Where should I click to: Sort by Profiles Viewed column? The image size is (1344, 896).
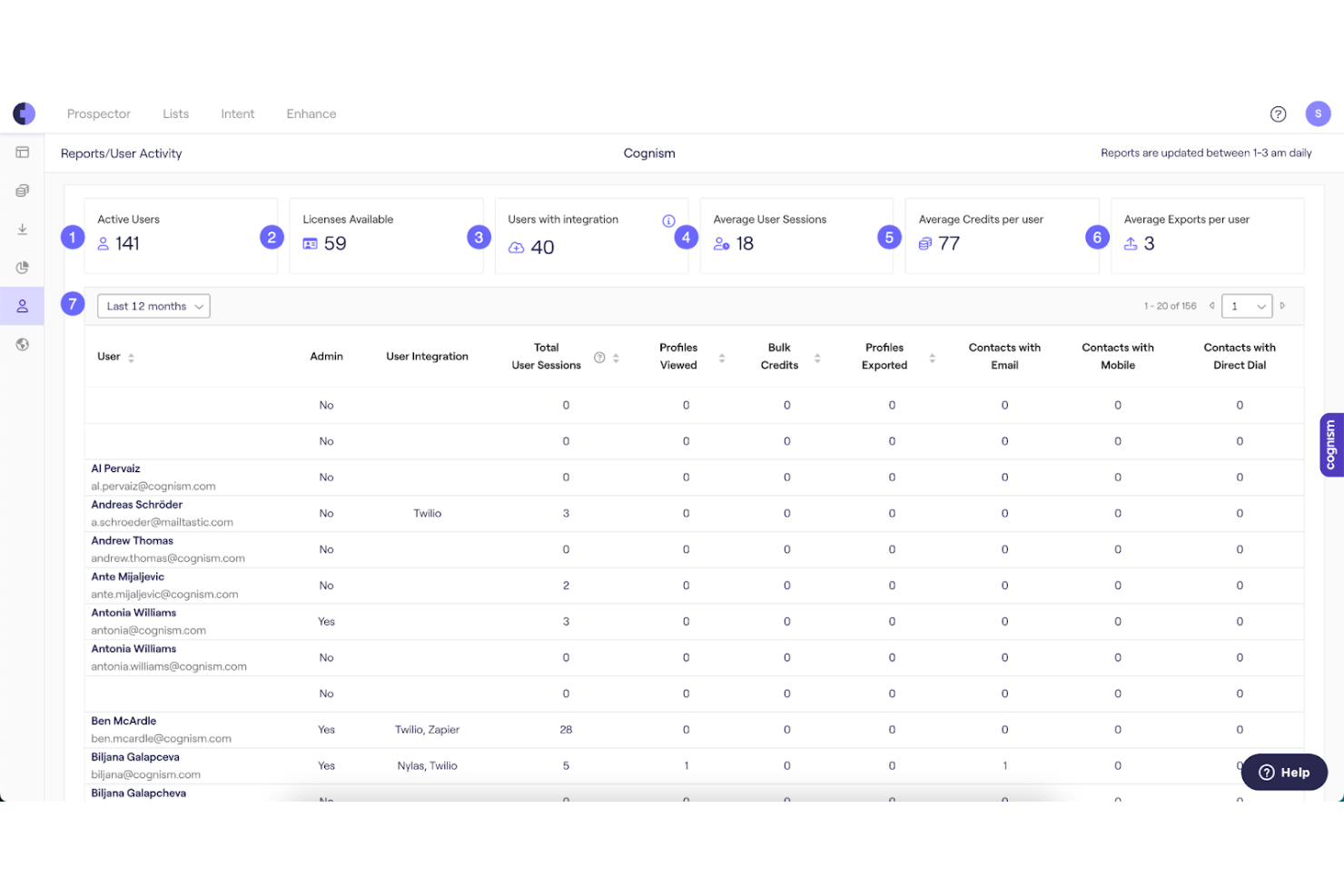coord(722,358)
